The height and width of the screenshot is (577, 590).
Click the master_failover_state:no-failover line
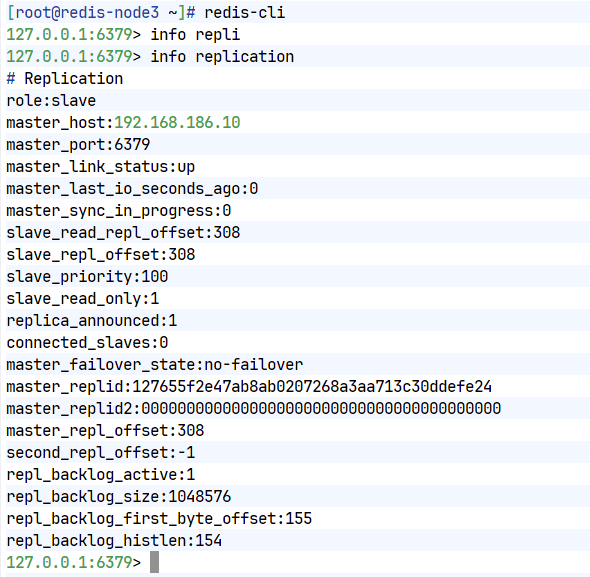[155, 365]
